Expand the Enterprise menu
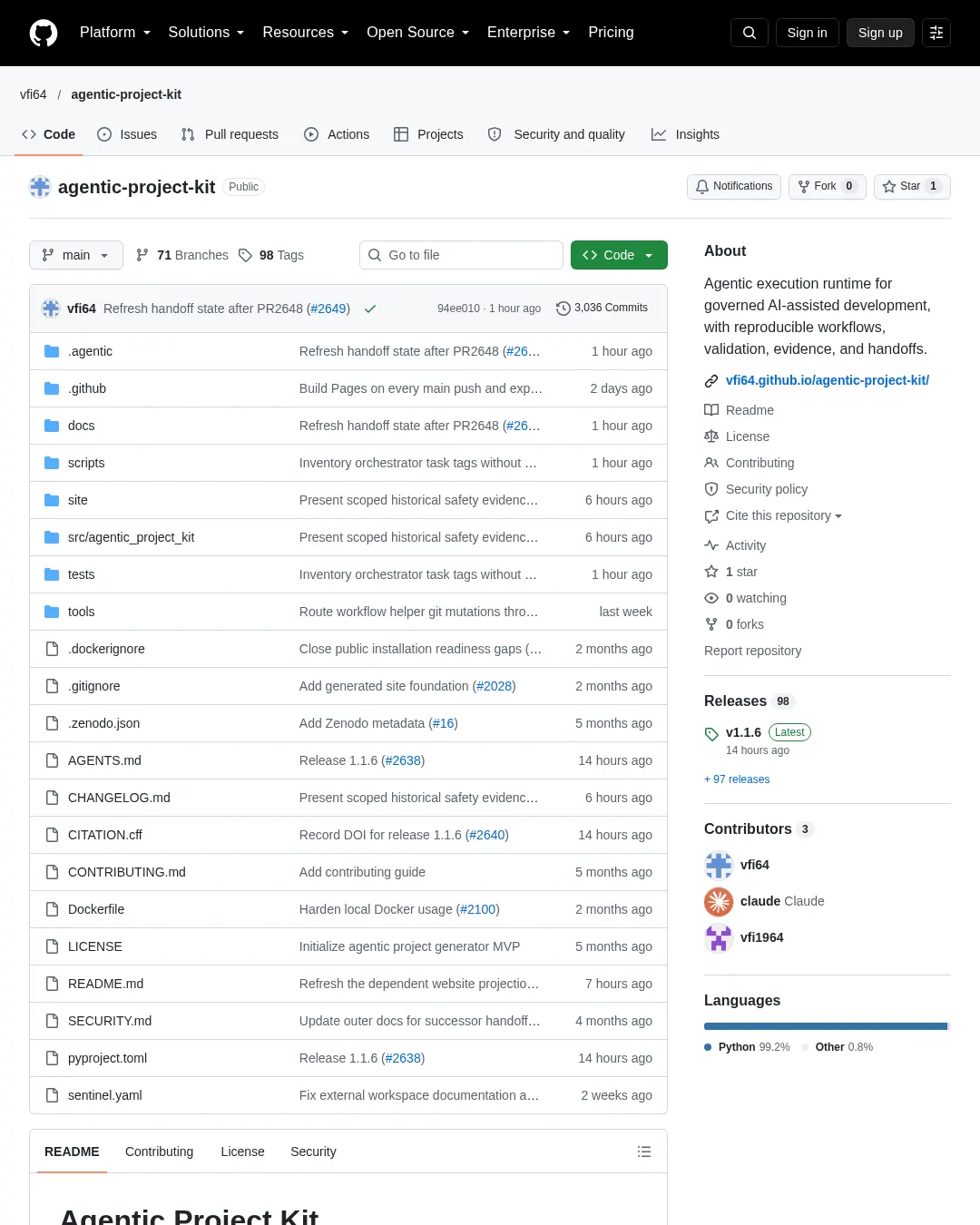Image resolution: width=980 pixels, height=1225 pixels. pos(528,33)
